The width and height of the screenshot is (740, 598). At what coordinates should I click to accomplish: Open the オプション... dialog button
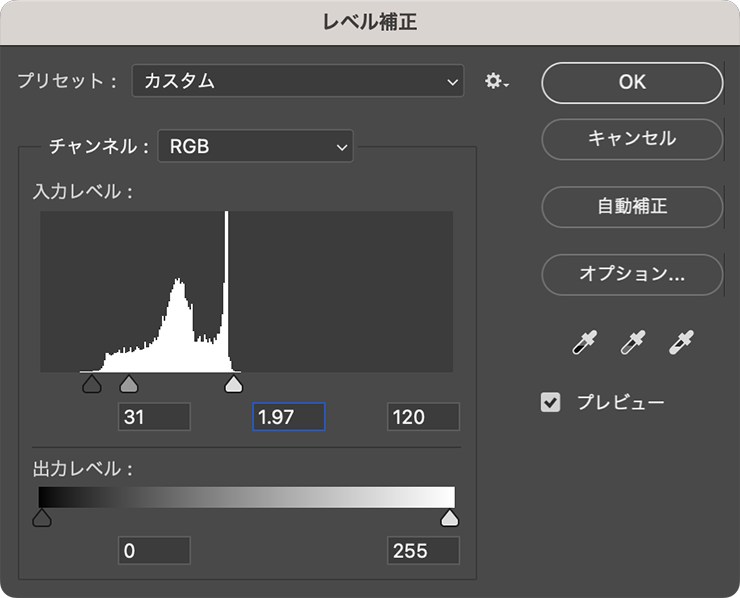click(x=632, y=273)
